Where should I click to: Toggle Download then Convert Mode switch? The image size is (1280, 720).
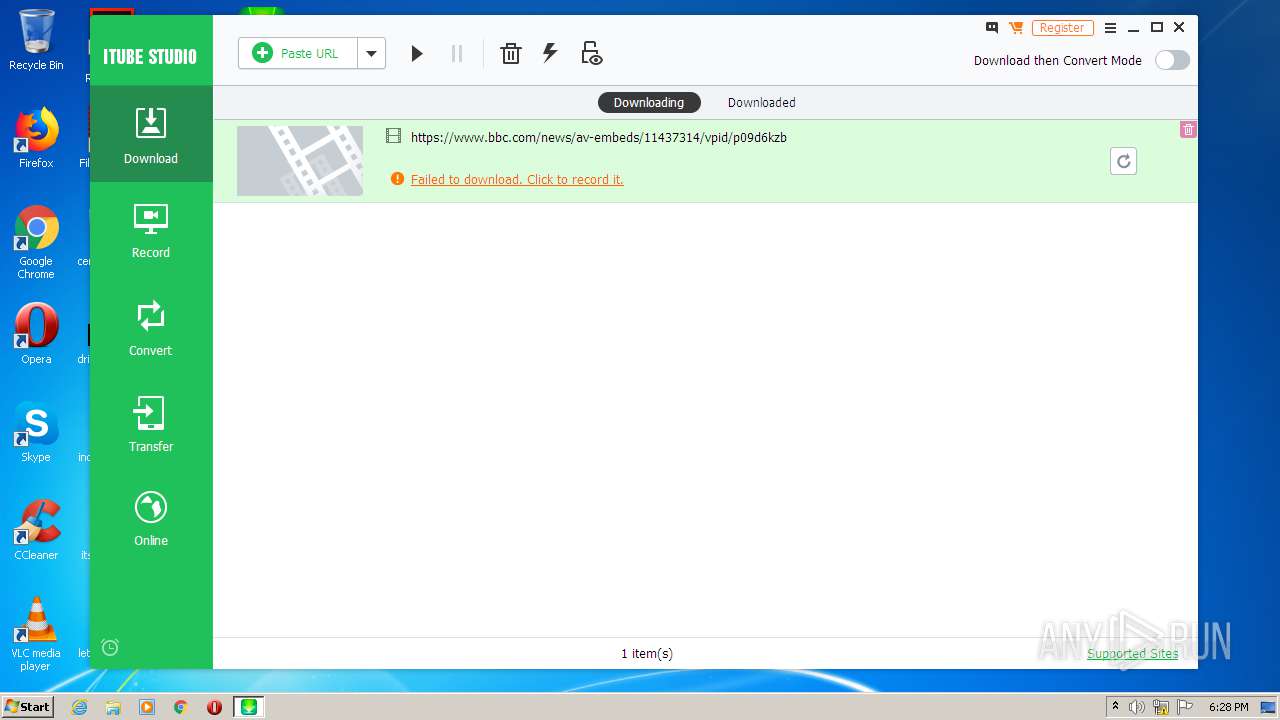click(x=1172, y=60)
